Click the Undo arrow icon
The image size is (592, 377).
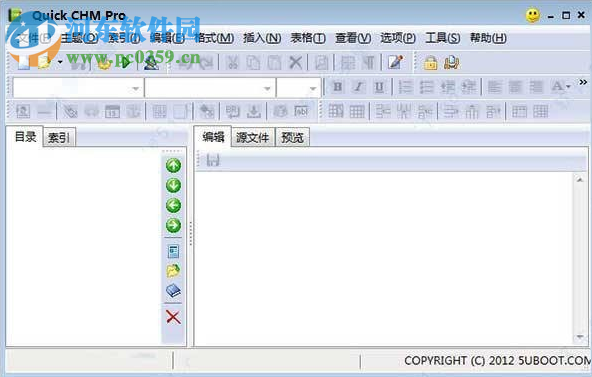185,62
